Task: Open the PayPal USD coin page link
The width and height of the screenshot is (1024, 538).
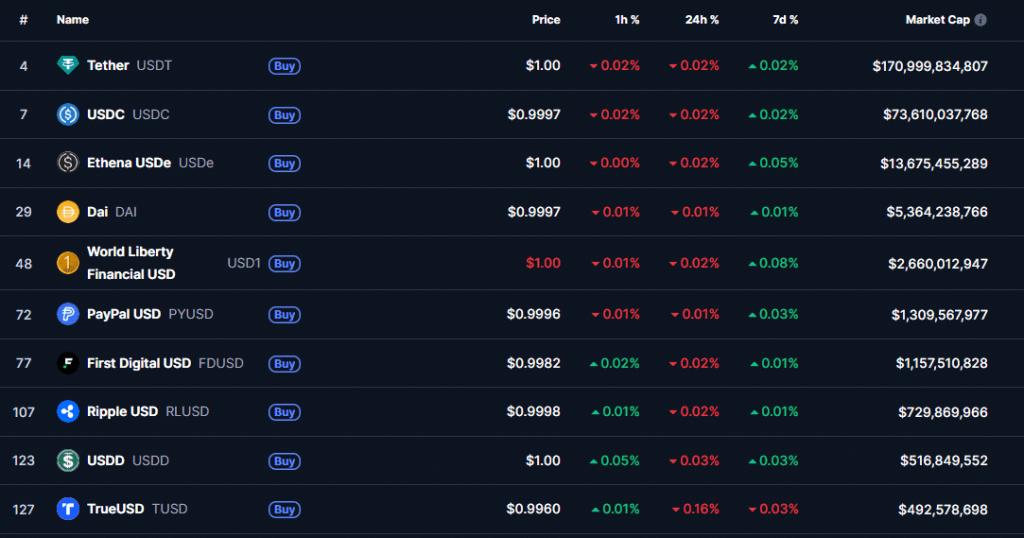Action: (124, 314)
